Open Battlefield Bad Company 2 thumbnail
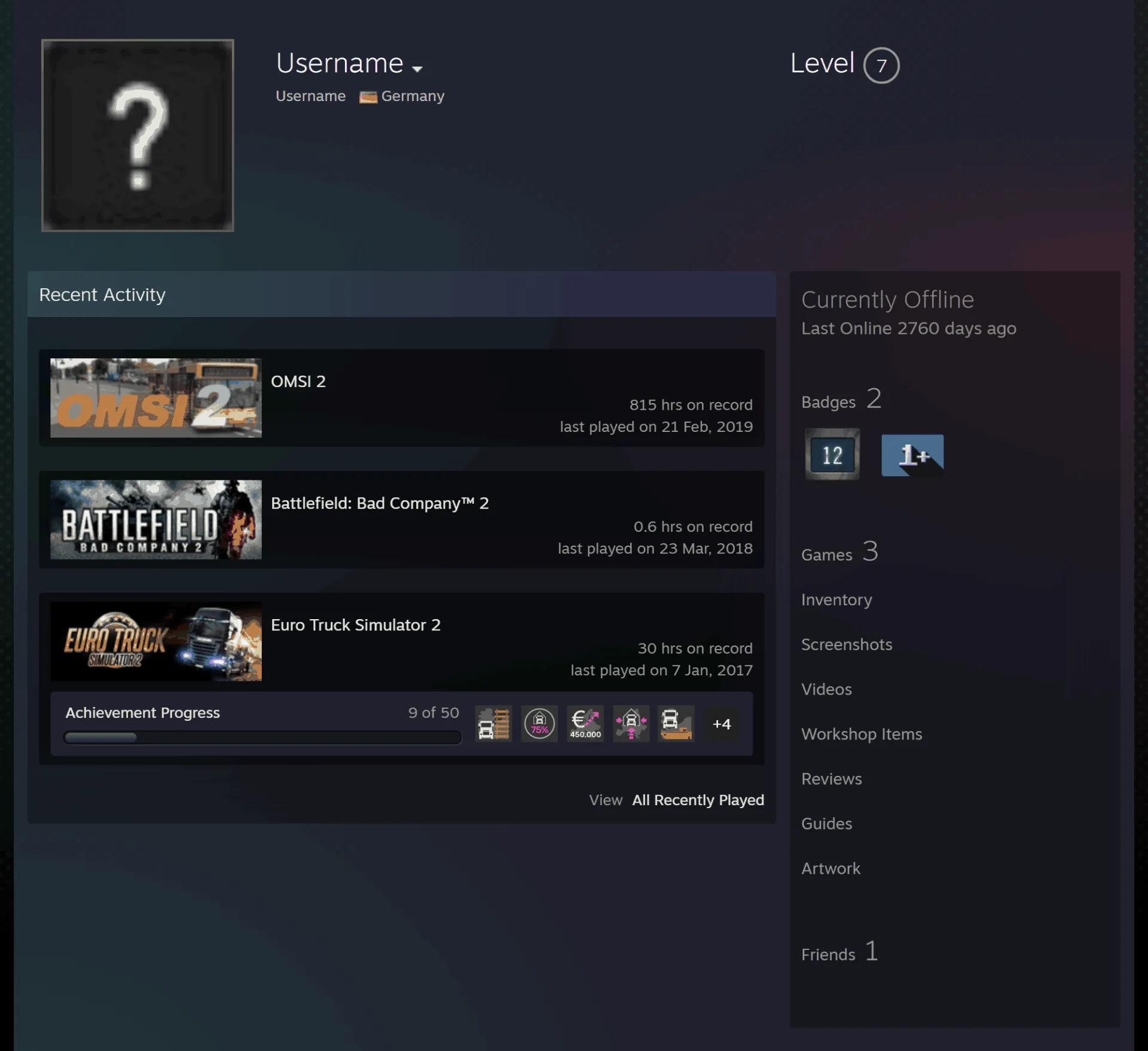 coord(156,519)
